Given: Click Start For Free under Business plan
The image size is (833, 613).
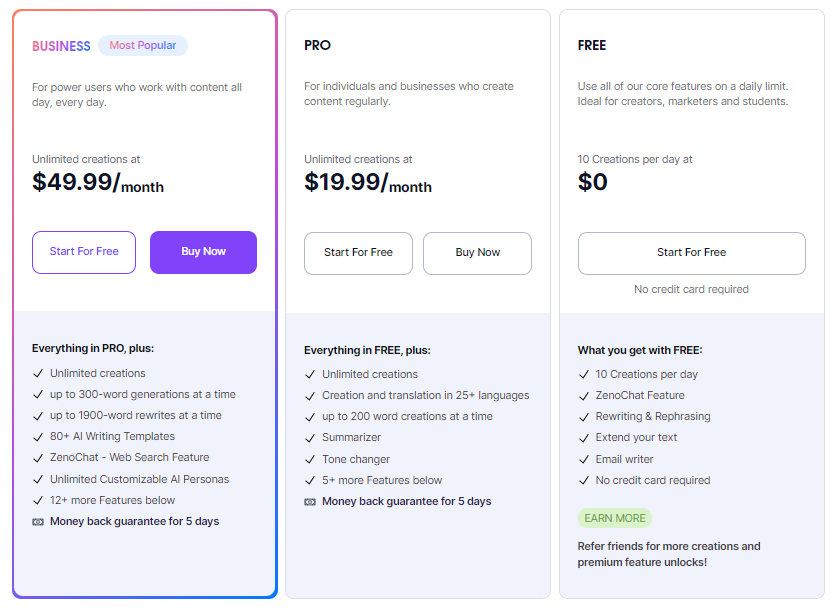Looking at the screenshot, I should point(84,252).
